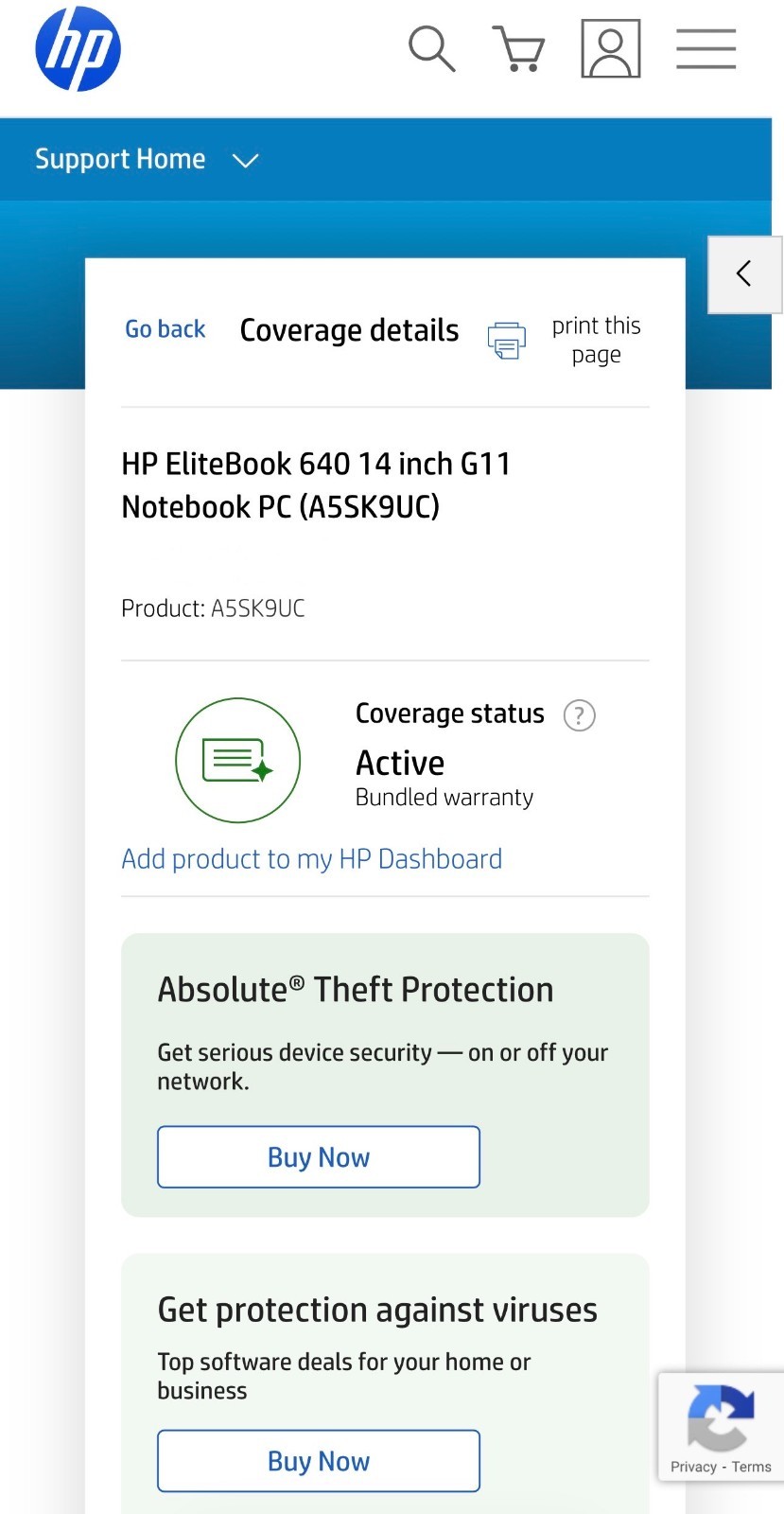
Task: Open the reCAPTCHA Privacy link
Action: (x=693, y=1467)
